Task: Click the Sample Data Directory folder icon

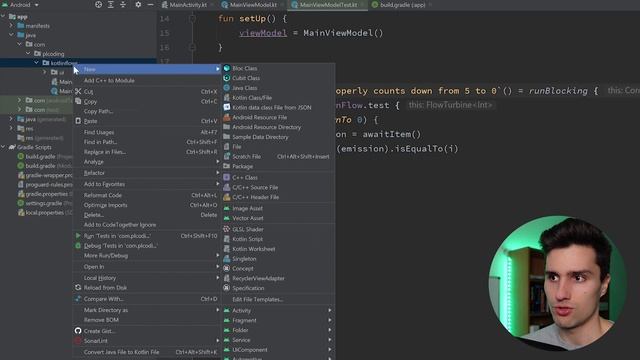Action: click(227, 137)
